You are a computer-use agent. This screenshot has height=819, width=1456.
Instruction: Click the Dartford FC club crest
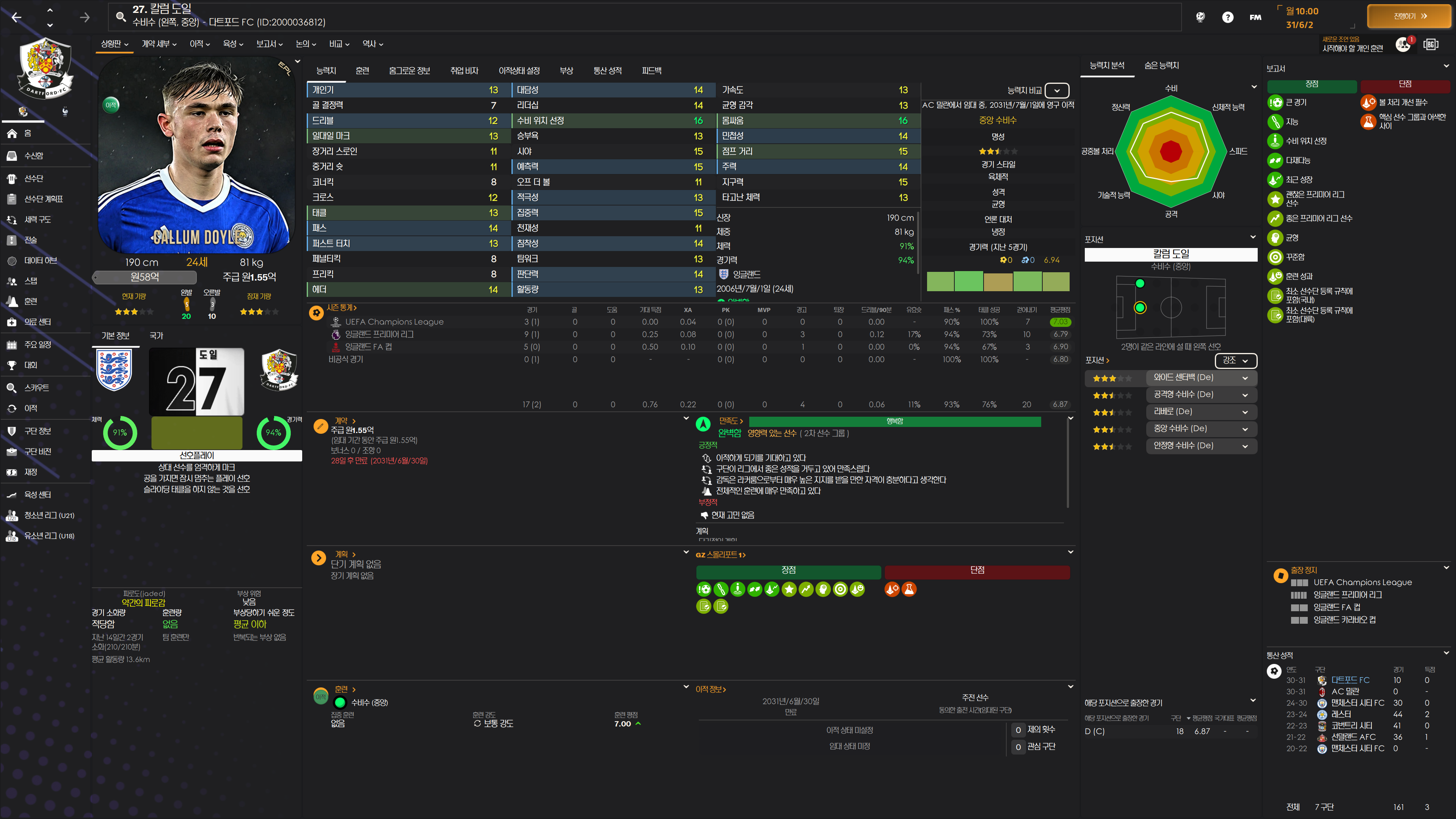click(x=45, y=68)
